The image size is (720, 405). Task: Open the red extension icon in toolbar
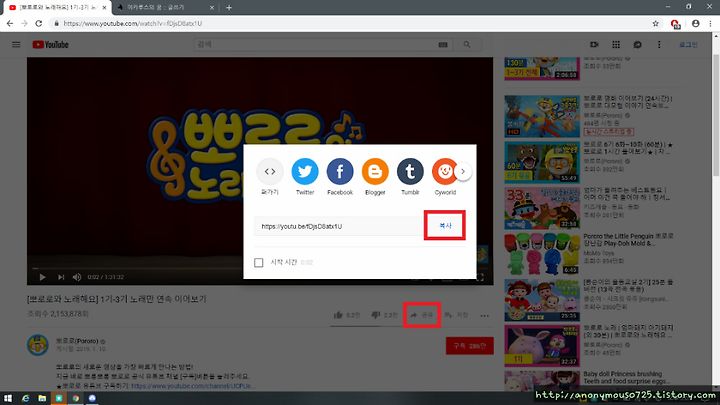tap(675, 24)
